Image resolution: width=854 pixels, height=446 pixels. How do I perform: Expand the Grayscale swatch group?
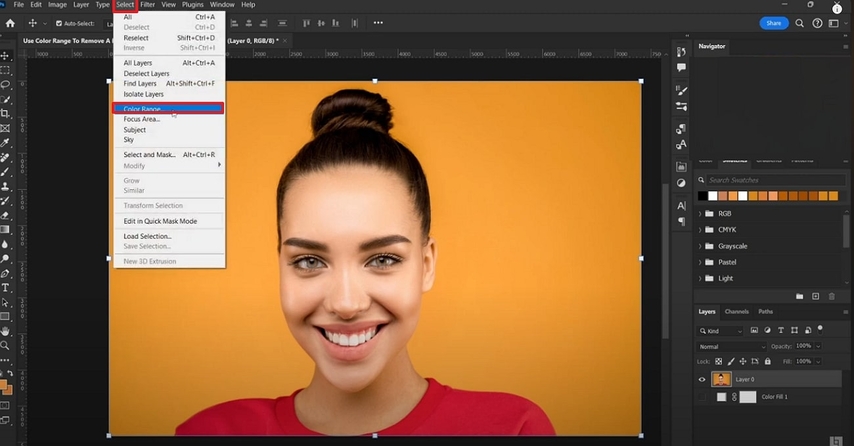[699, 246]
